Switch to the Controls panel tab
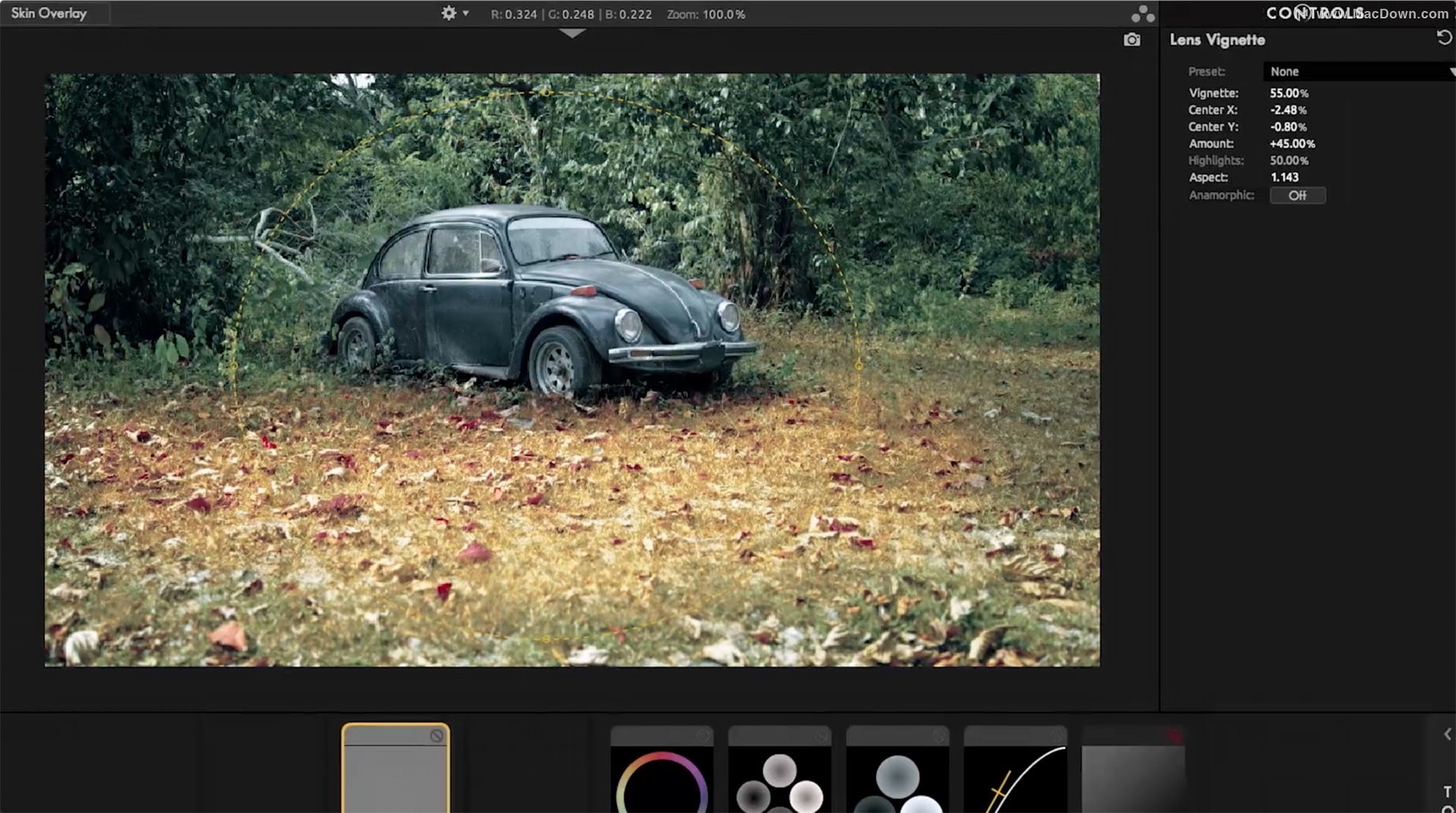 pyautogui.click(x=1315, y=13)
